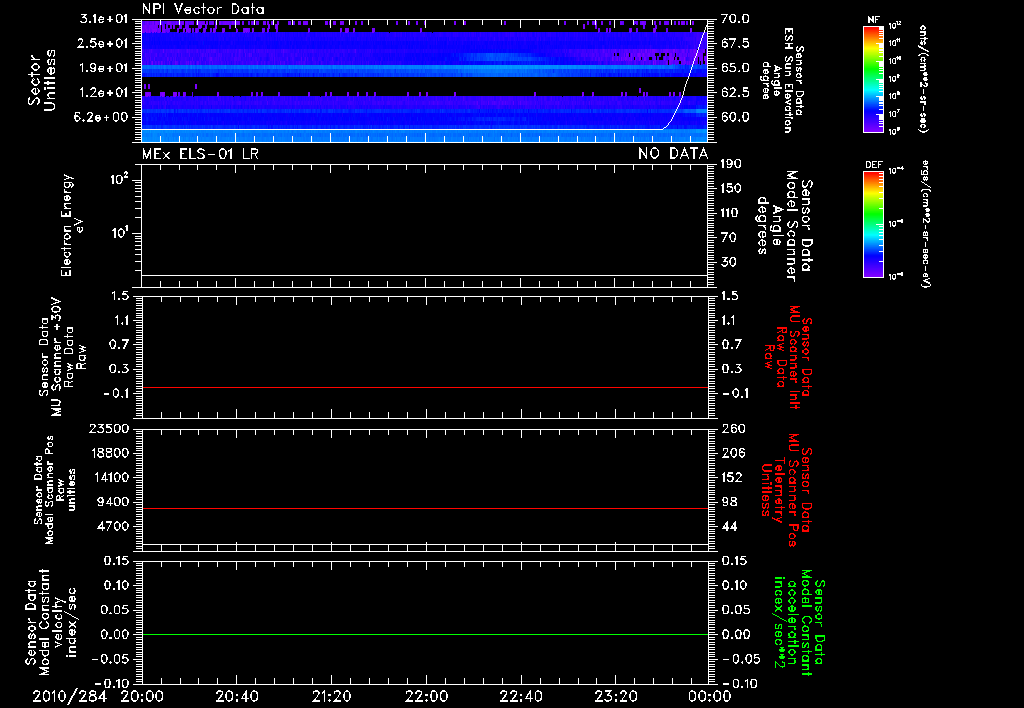Click the 18800 scanner position tick label
This screenshot has width=1024, height=708.
110,453
